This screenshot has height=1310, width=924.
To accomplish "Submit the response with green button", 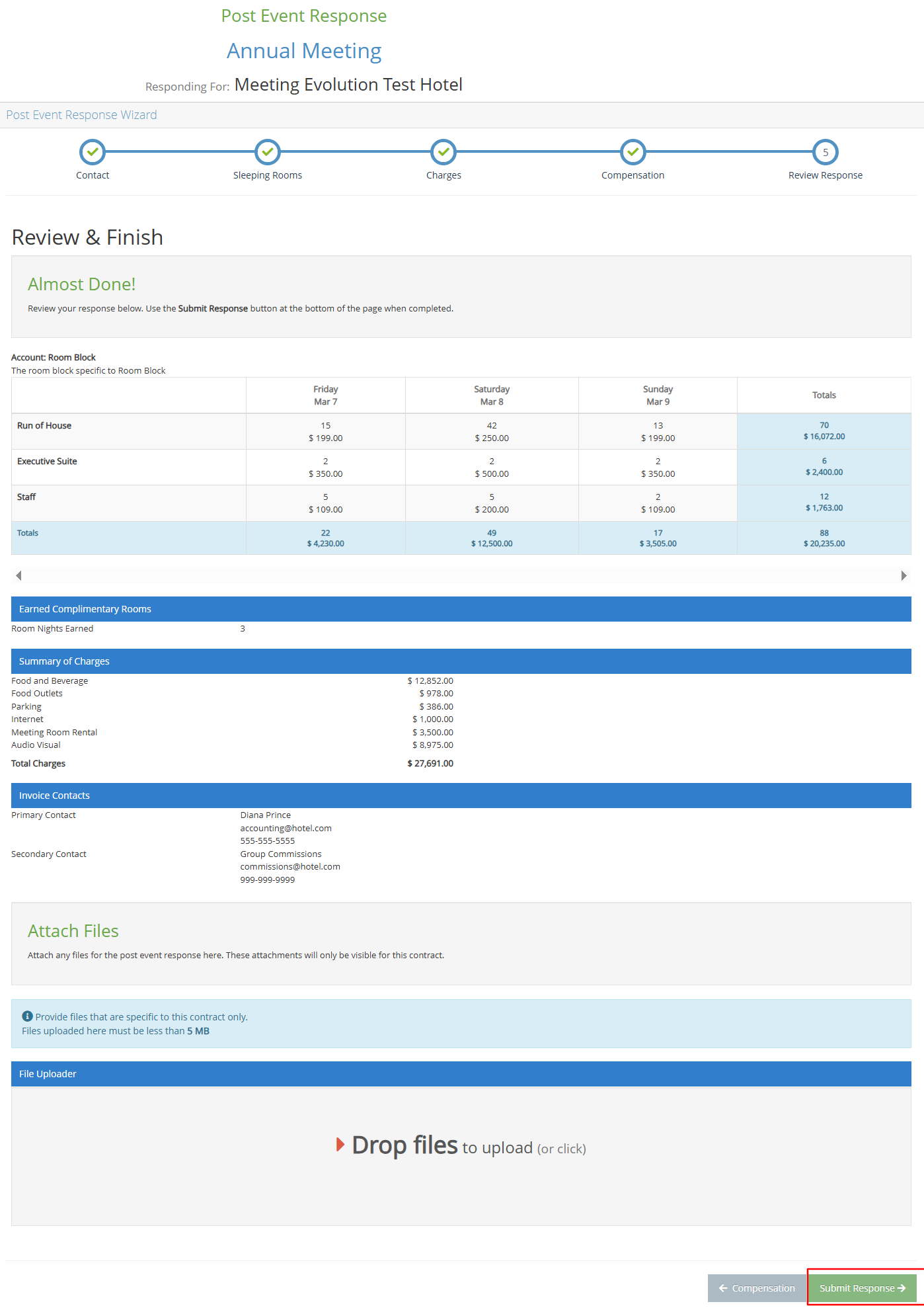I will coord(862,1288).
